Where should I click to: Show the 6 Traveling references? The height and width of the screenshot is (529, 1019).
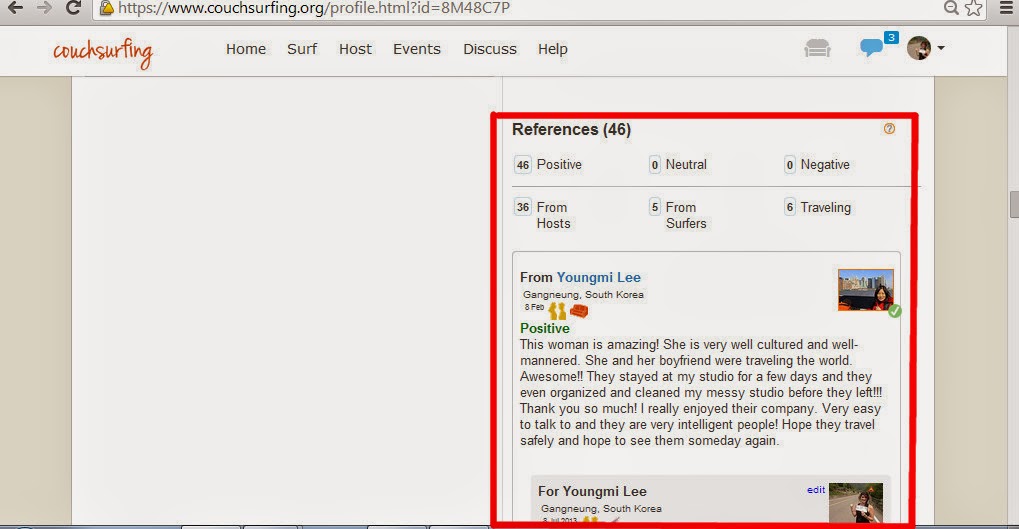[818, 207]
